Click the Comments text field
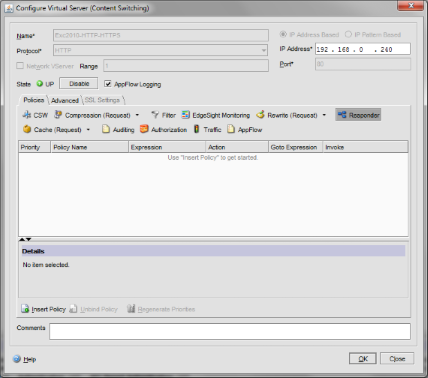 230,331
